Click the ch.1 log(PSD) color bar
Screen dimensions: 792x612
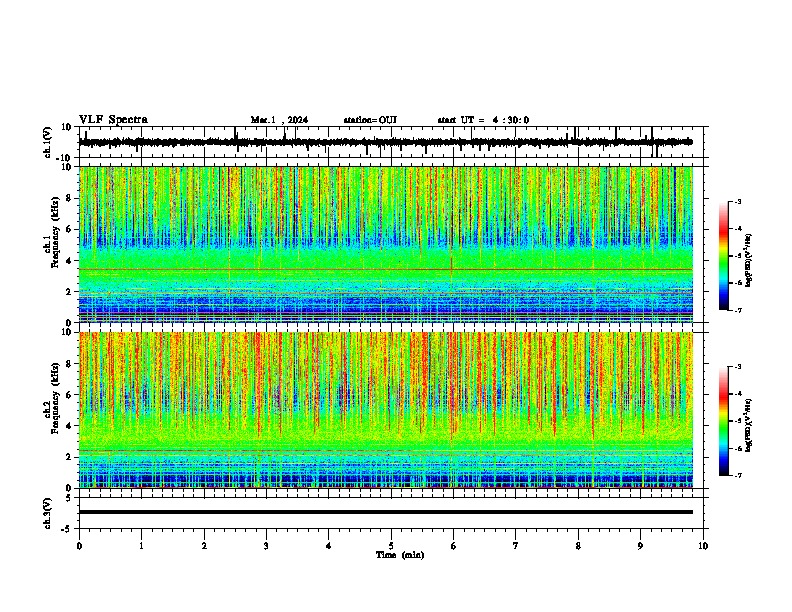coord(724,256)
